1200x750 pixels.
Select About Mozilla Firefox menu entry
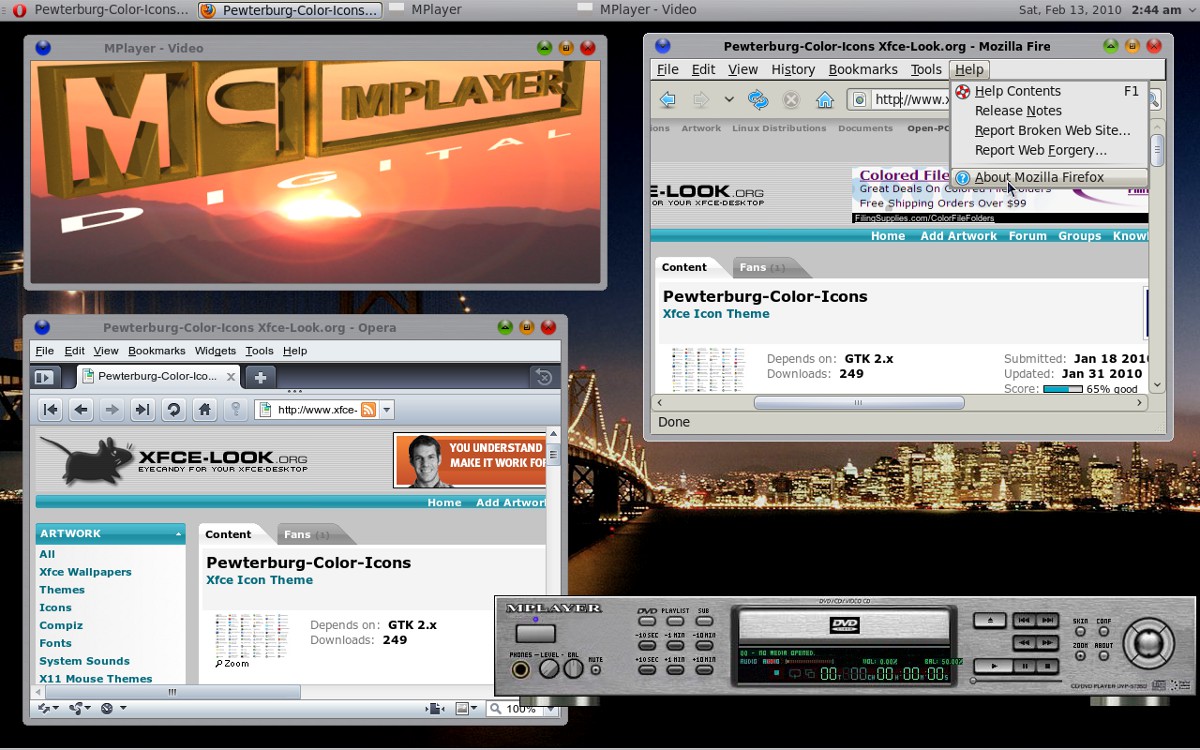pyautogui.click(x=1049, y=177)
